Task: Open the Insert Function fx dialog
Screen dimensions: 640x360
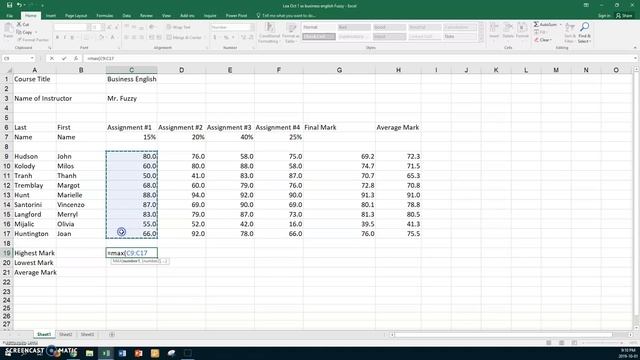Action: (76, 58)
